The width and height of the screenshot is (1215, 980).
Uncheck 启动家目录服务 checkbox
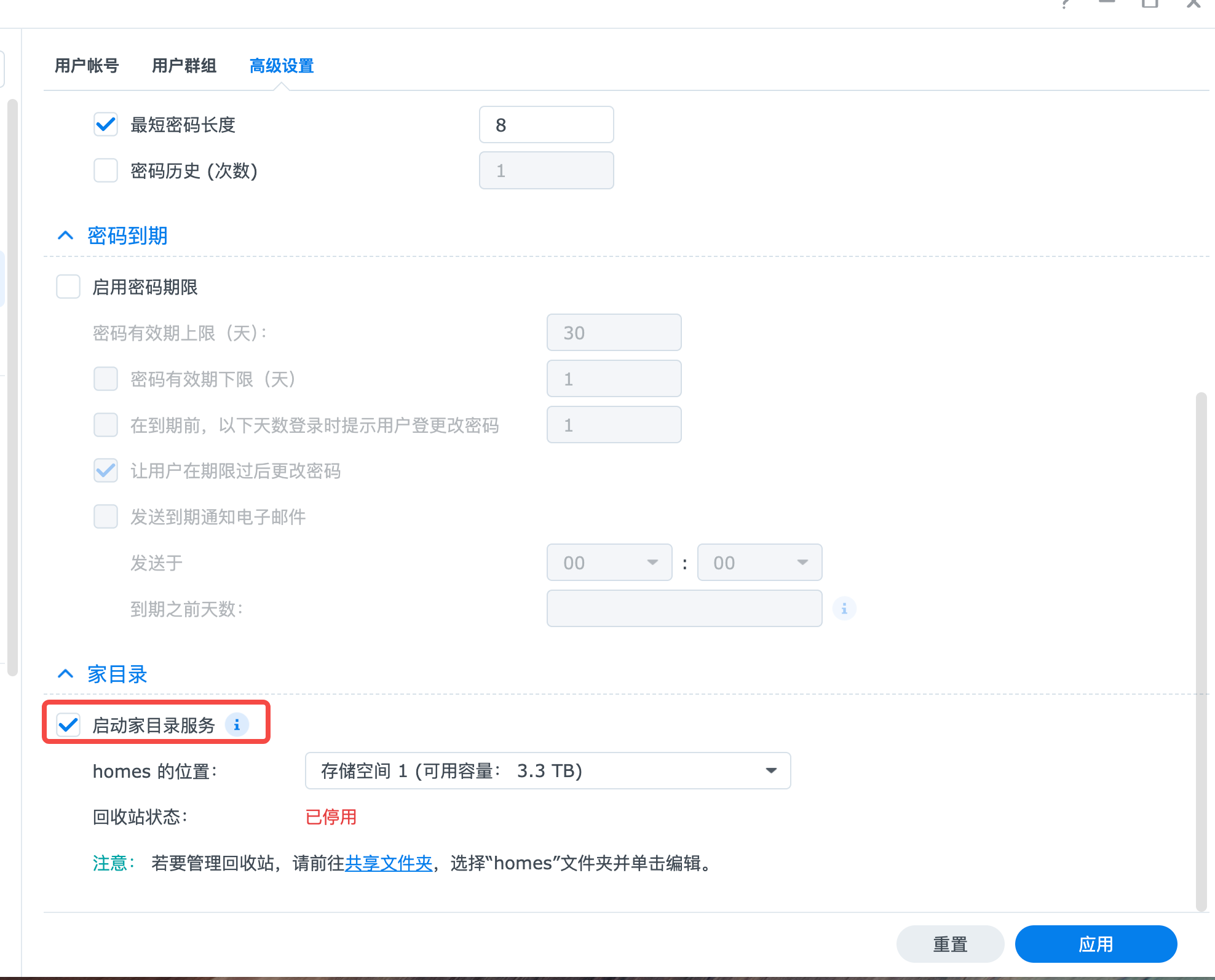pos(68,725)
